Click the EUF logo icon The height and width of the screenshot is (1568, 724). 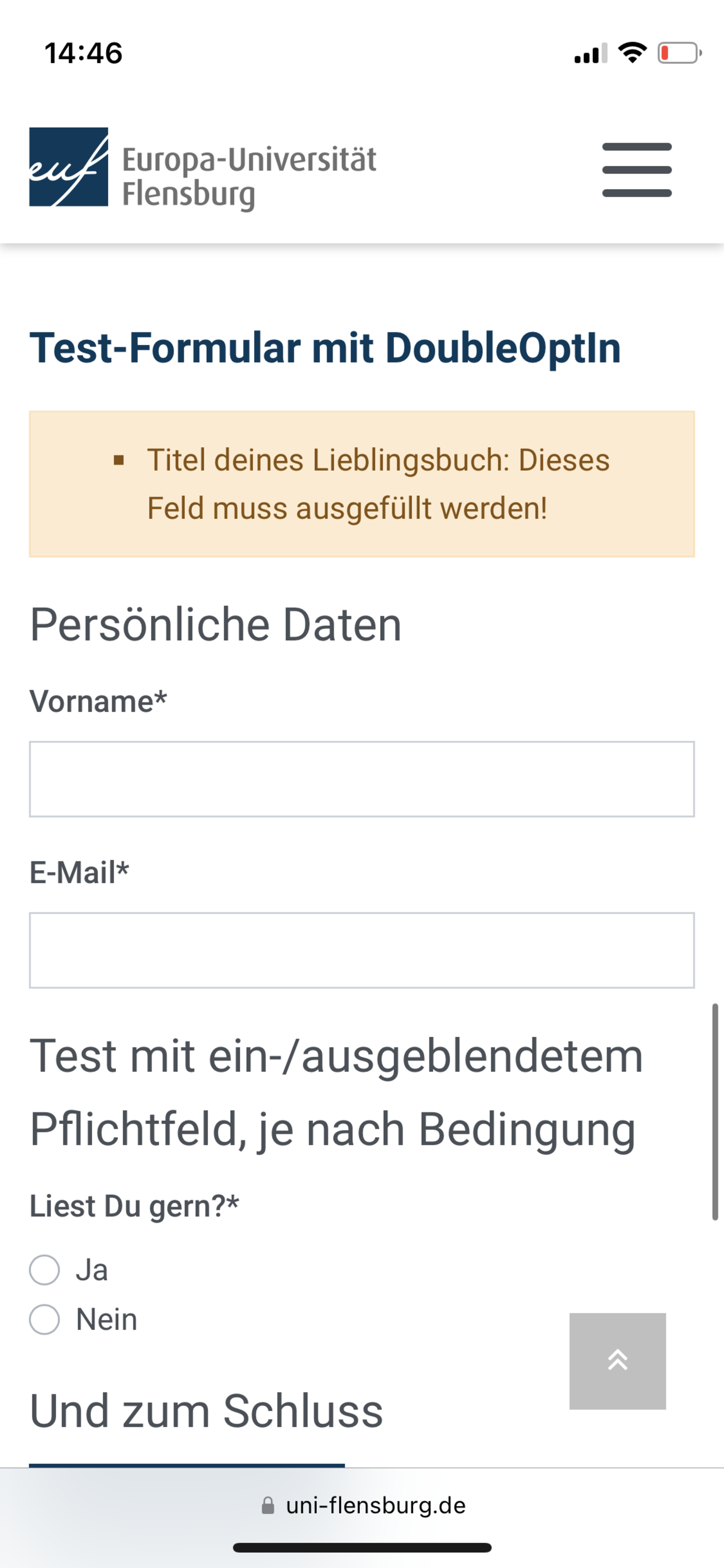pyautogui.click(x=69, y=167)
